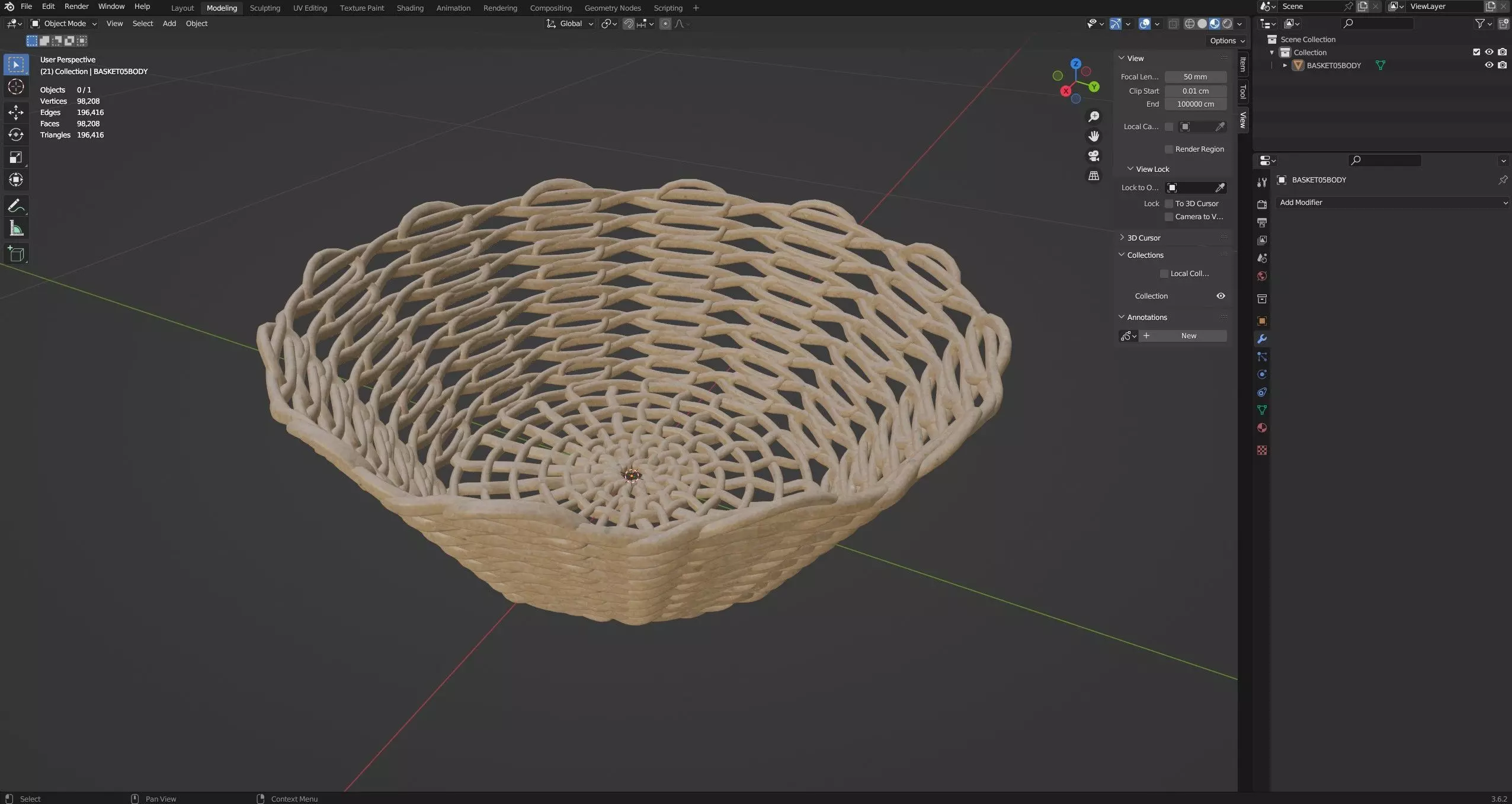Expand the 3D Cursor panel
1512x804 pixels.
click(1122, 238)
